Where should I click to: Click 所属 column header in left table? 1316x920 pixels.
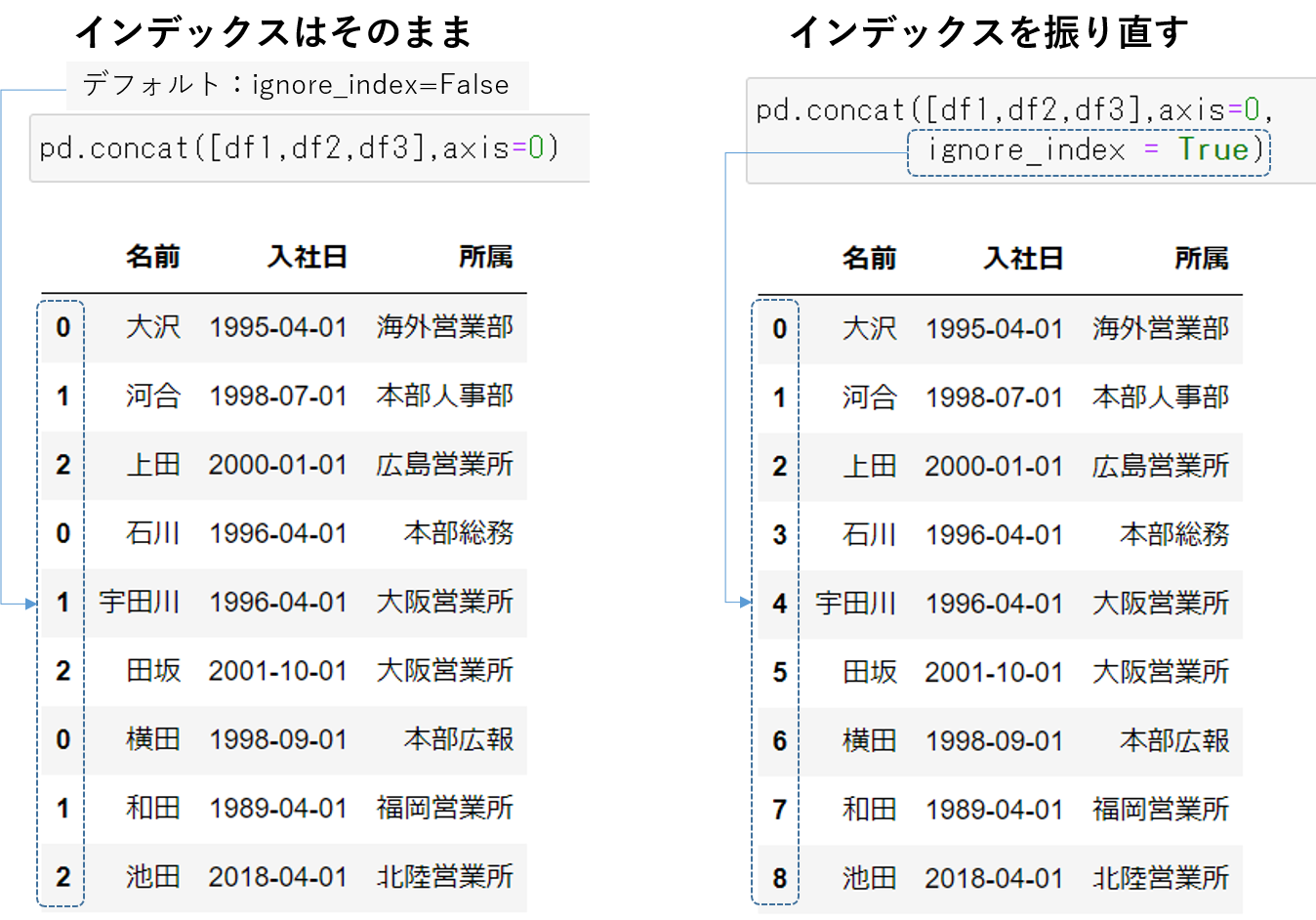click(485, 257)
